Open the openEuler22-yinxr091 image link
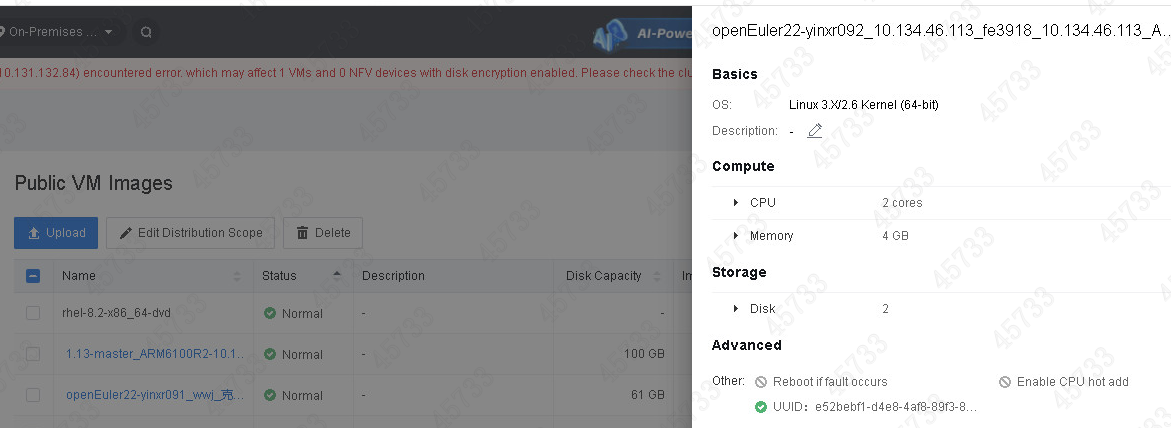The image size is (1171, 428). point(155,394)
